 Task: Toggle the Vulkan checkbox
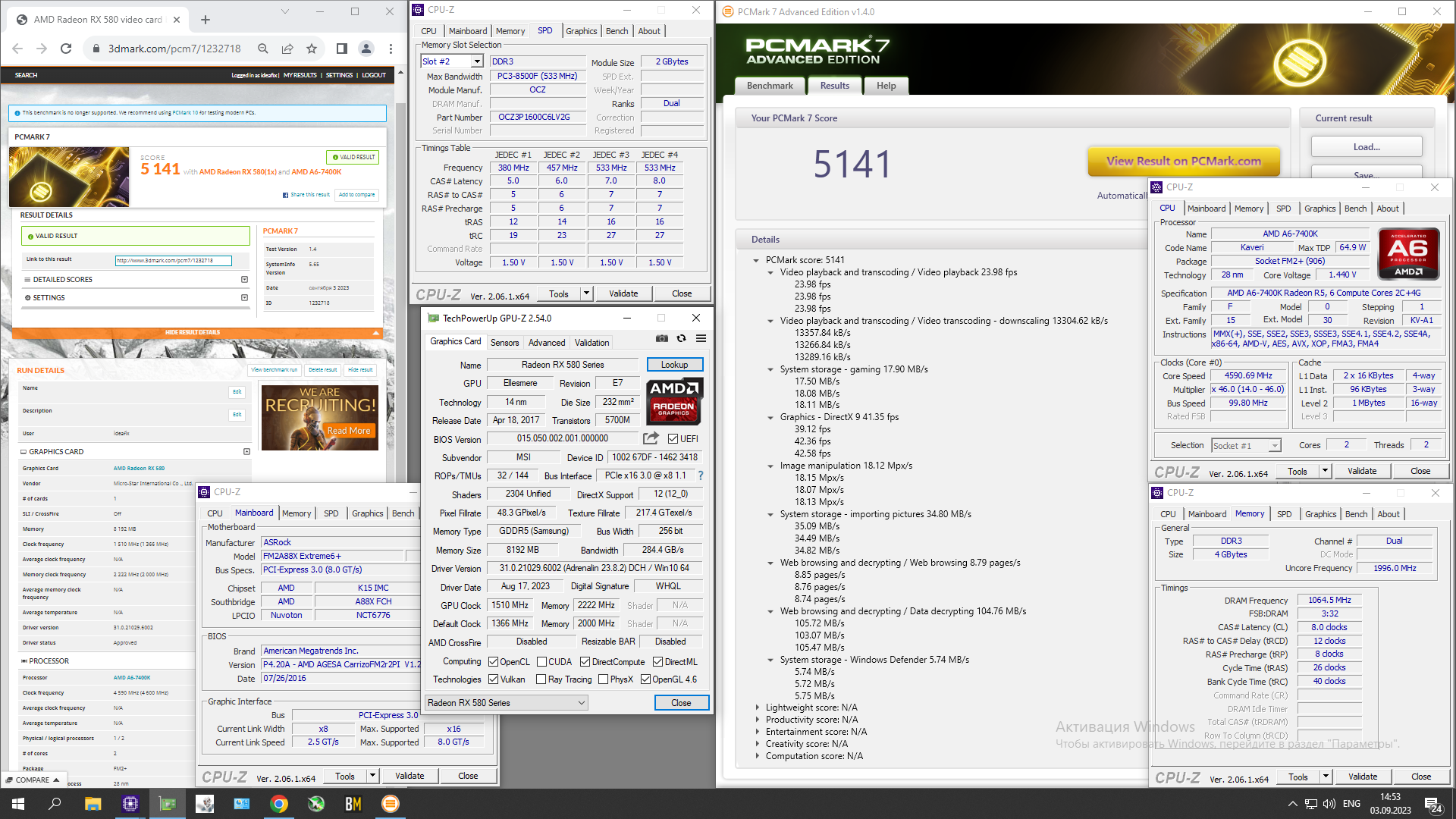coord(494,679)
